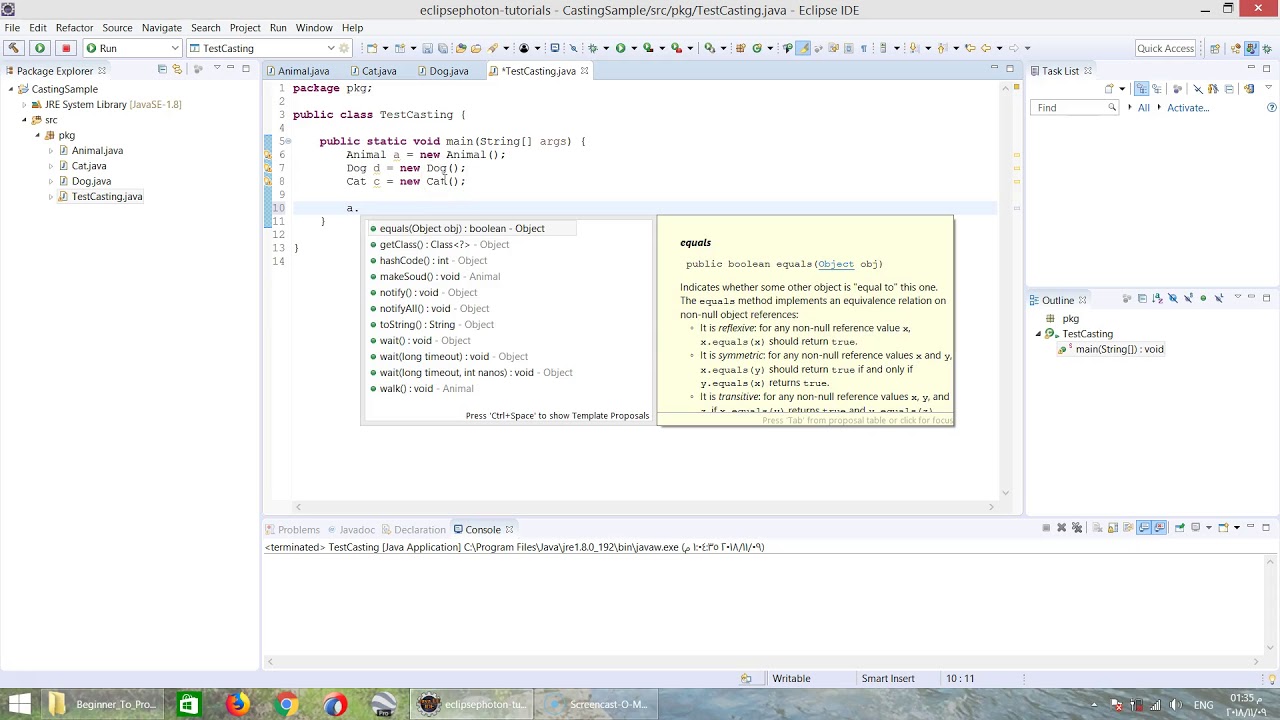Switch to the Debug perspective icon
The width and height of the screenshot is (1280, 720).
click(x=1268, y=48)
